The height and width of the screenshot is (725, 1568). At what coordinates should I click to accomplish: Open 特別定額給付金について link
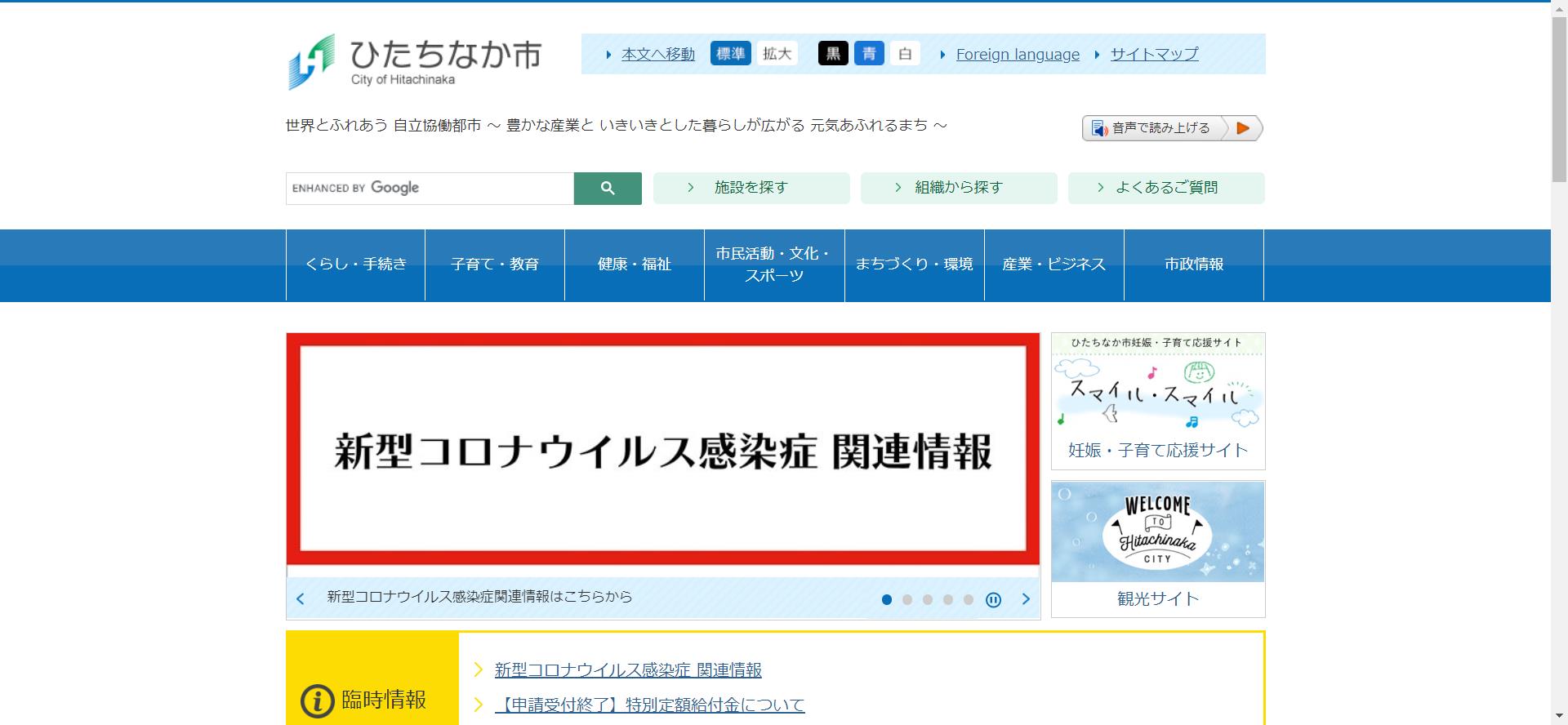[650, 705]
